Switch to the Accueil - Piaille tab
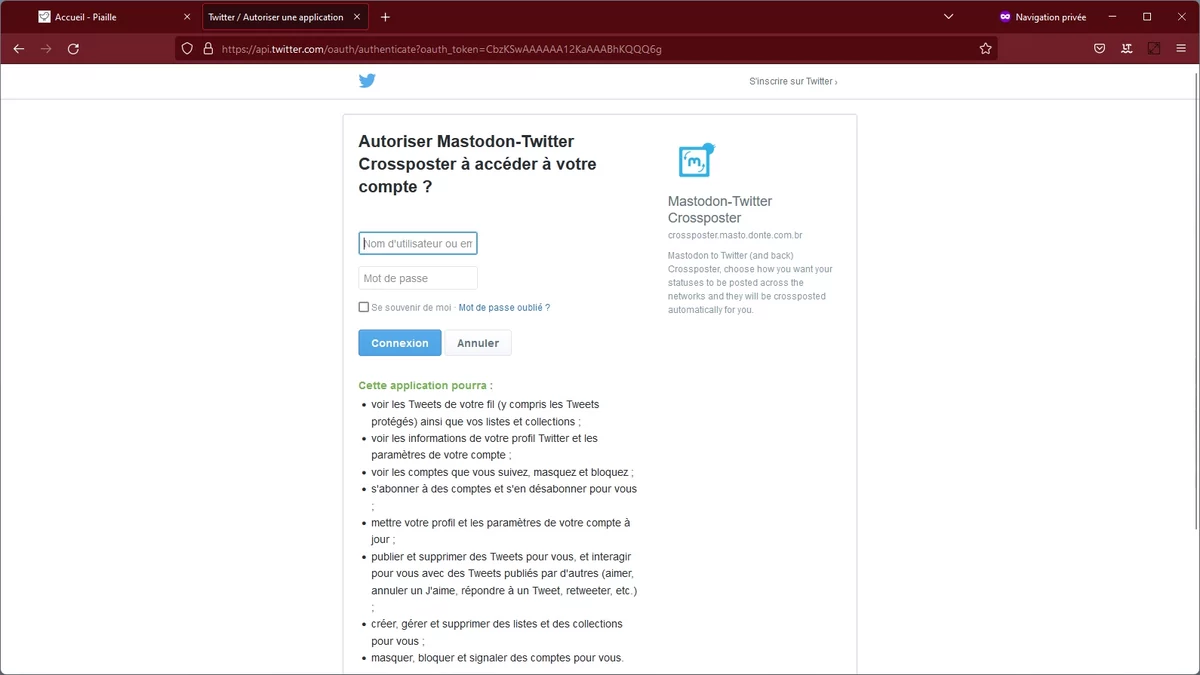This screenshot has width=1200, height=675. tap(114, 17)
